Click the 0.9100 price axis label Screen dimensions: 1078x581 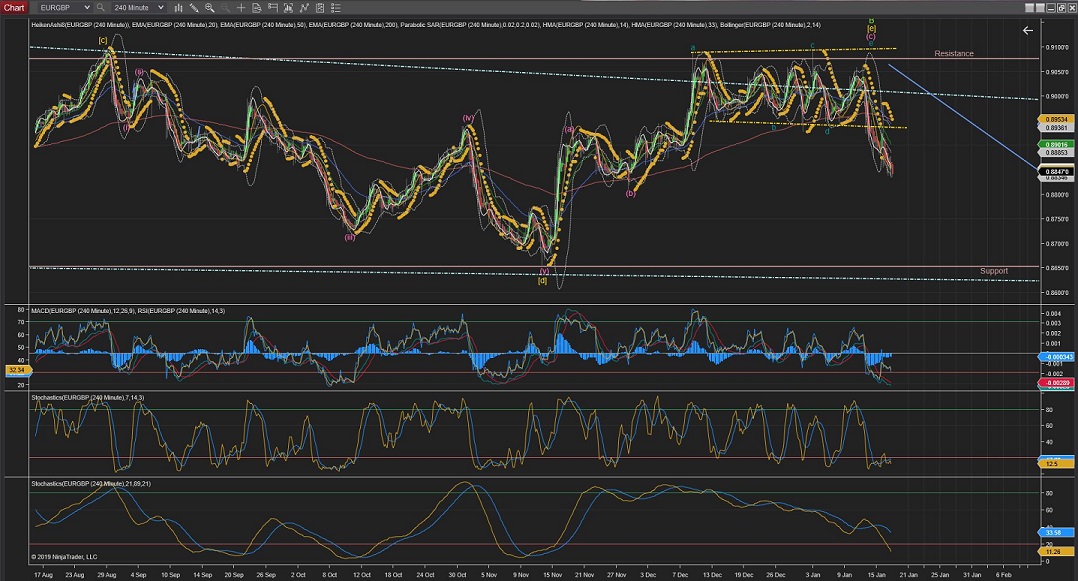click(1056, 47)
